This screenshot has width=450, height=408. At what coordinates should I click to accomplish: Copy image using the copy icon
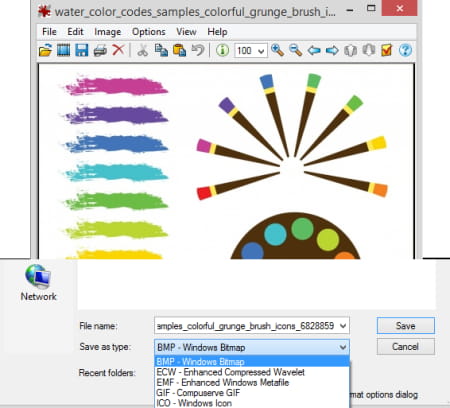point(161,51)
